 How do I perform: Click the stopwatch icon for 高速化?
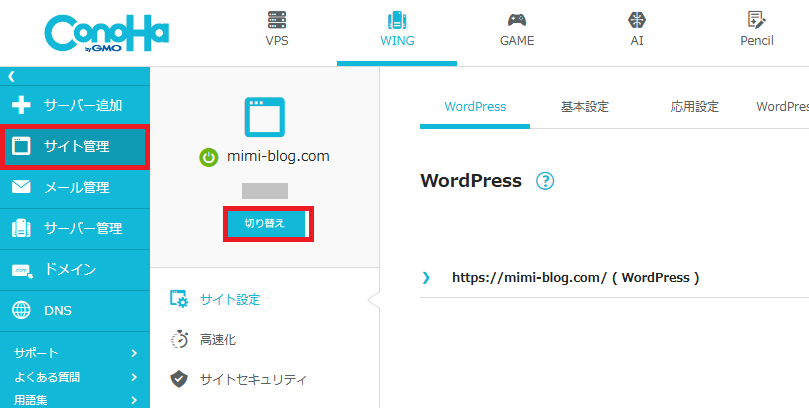click(179, 339)
